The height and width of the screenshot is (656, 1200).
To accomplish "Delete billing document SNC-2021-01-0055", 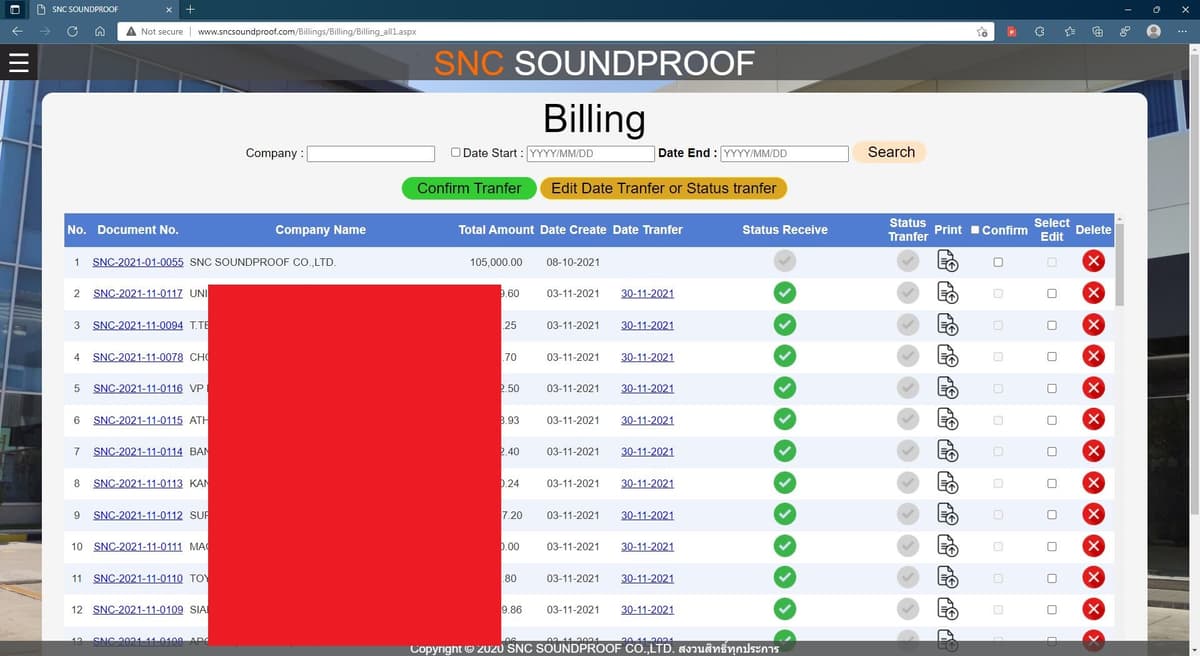I will [x=1093, y=261].
